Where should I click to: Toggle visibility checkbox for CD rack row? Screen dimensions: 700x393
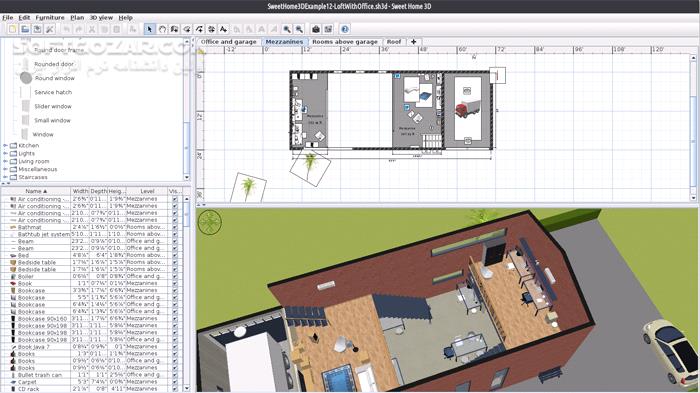pos(175,389)
